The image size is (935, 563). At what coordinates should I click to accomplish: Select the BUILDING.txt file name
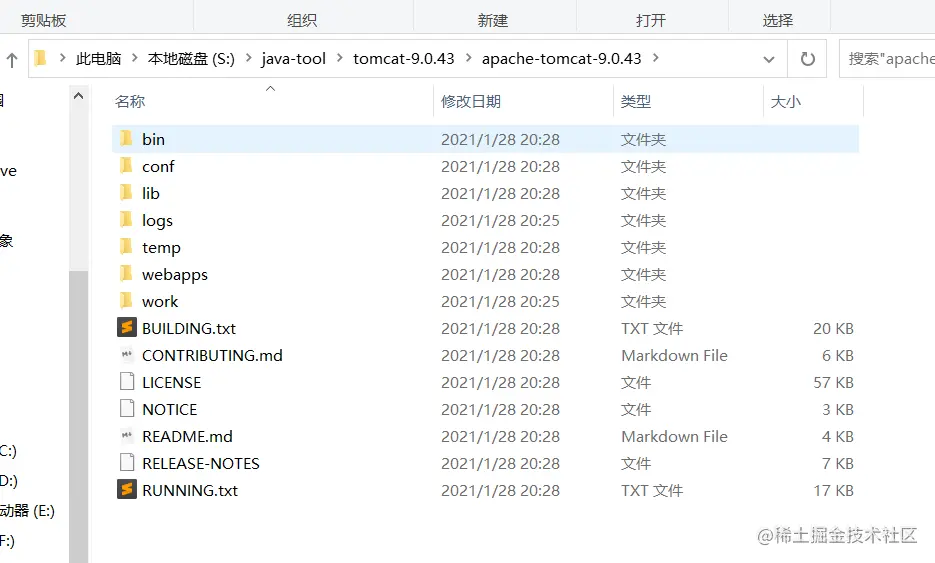coord(189,329)
